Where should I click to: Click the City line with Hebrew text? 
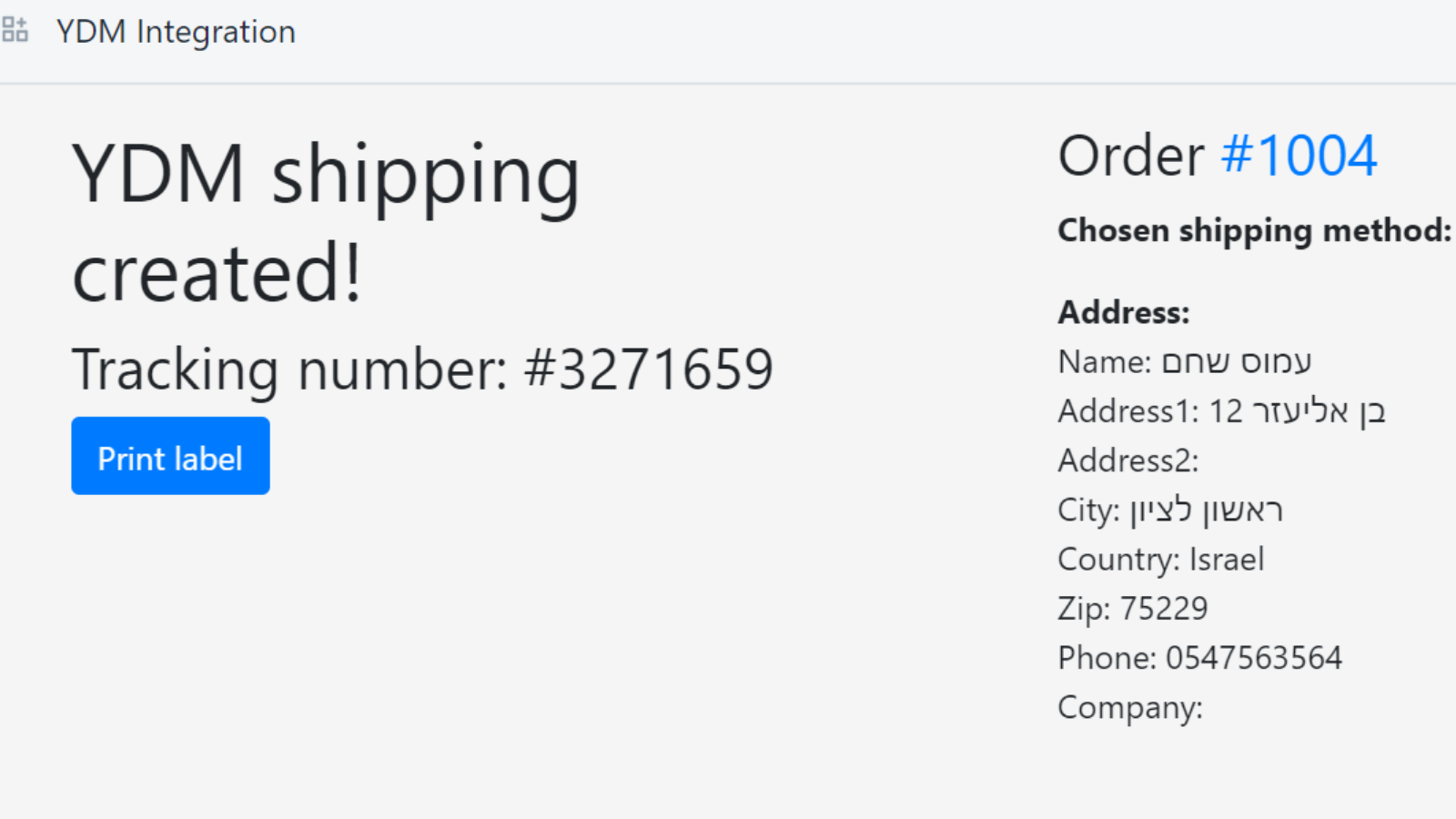point(1170,511)
